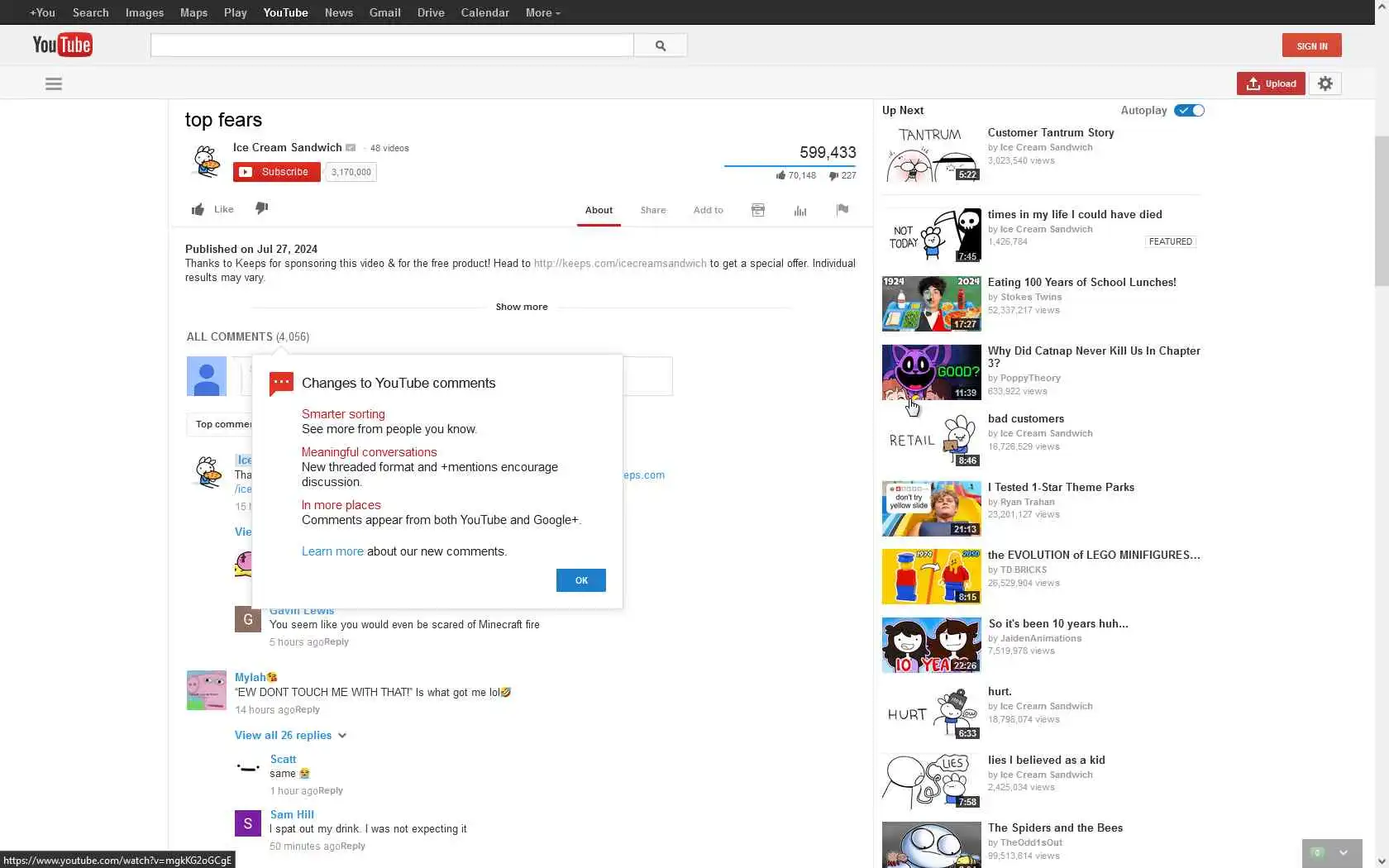Open Drive in the Google bar
1389x868 pixels.
[x=431, y=12]
